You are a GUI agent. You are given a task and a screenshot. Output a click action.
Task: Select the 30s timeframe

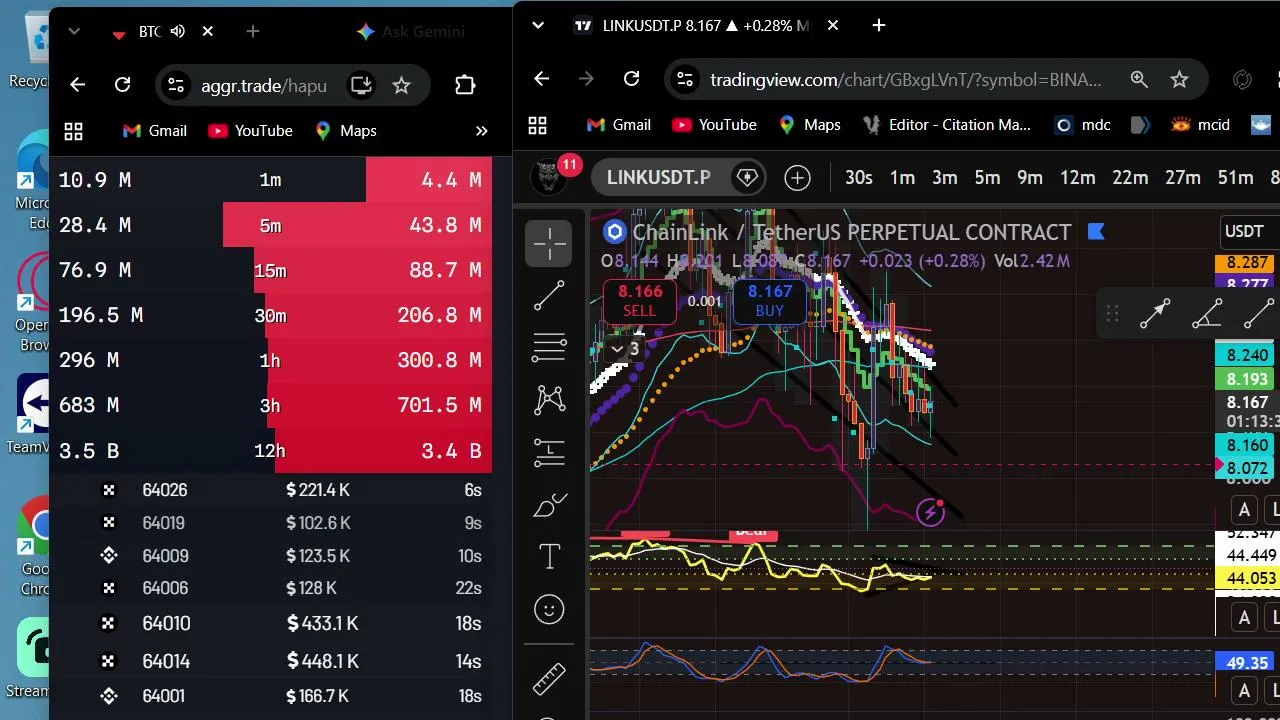[859, 178]
